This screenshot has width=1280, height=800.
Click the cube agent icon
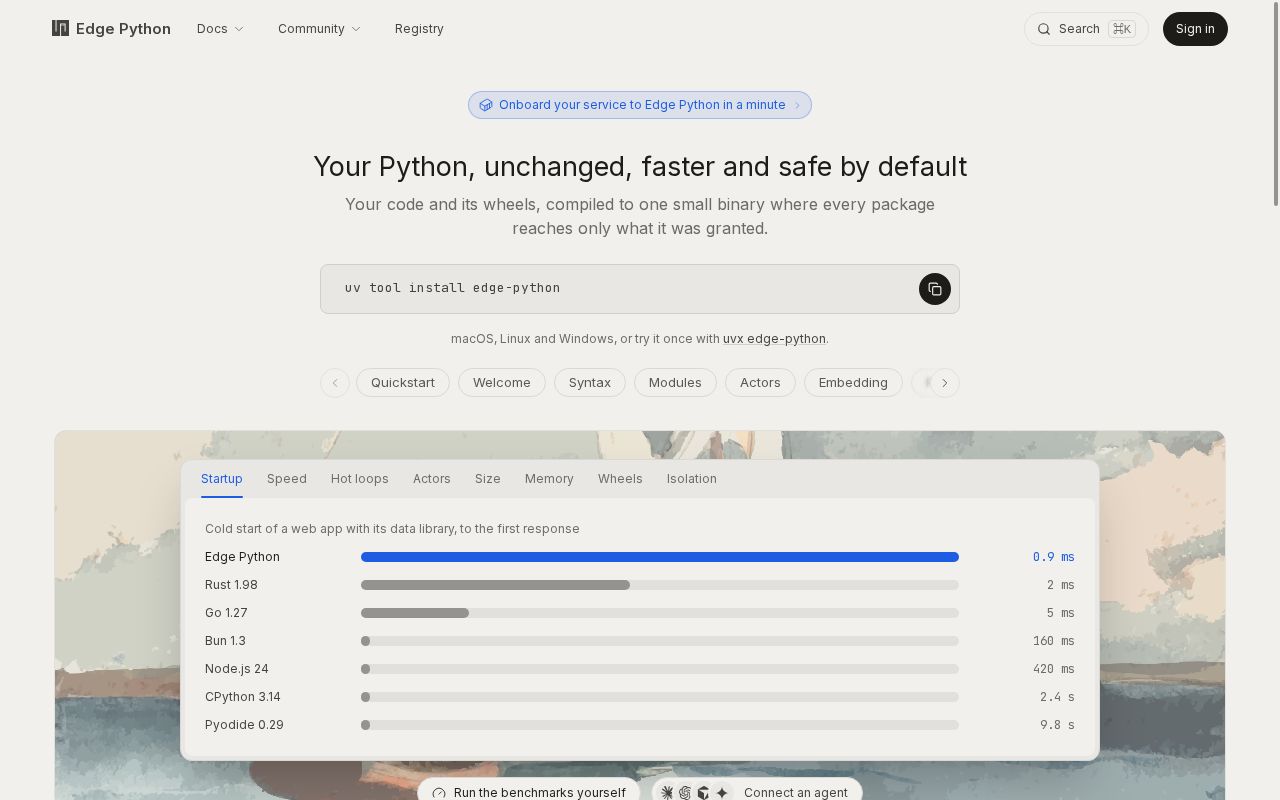(x=703, y=793)
